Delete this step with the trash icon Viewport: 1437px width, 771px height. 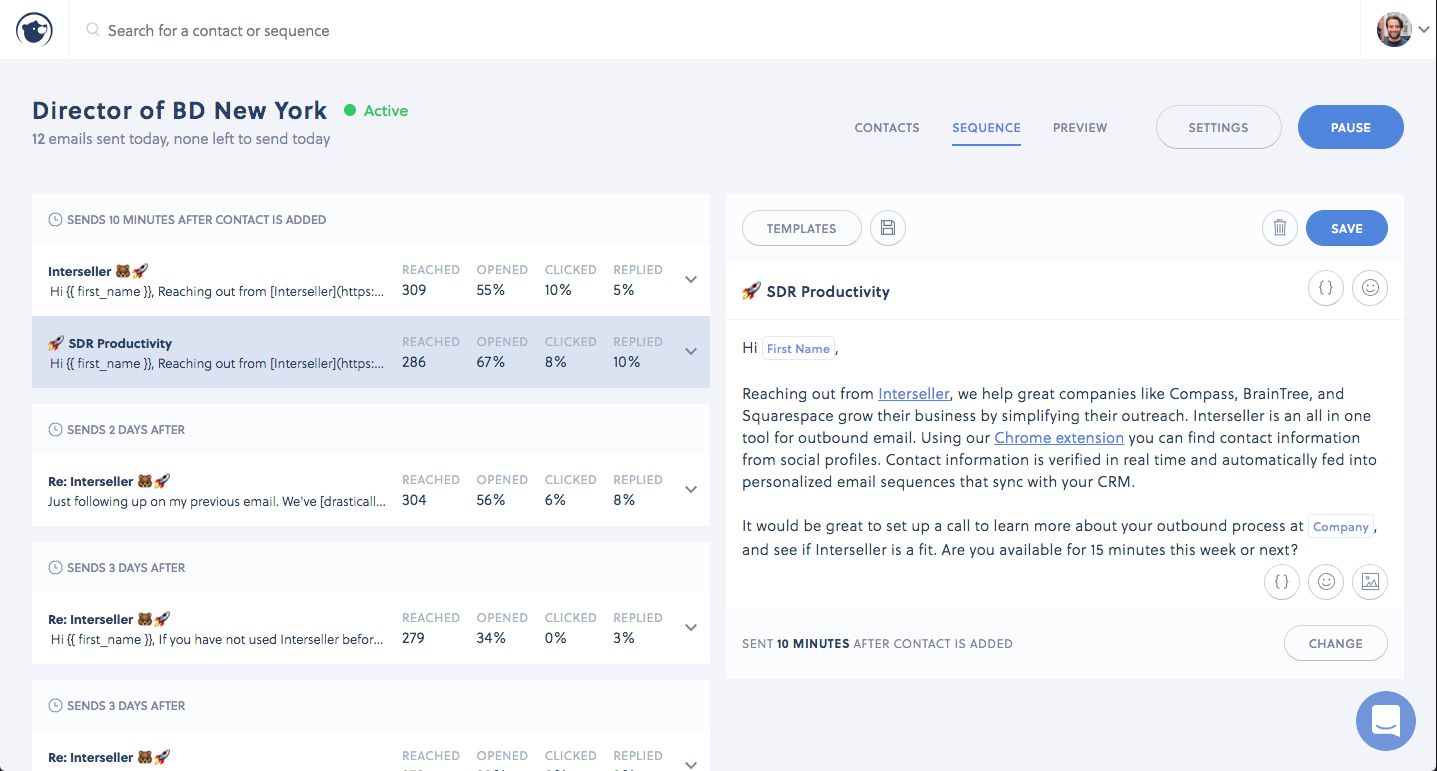[1280, 228]
